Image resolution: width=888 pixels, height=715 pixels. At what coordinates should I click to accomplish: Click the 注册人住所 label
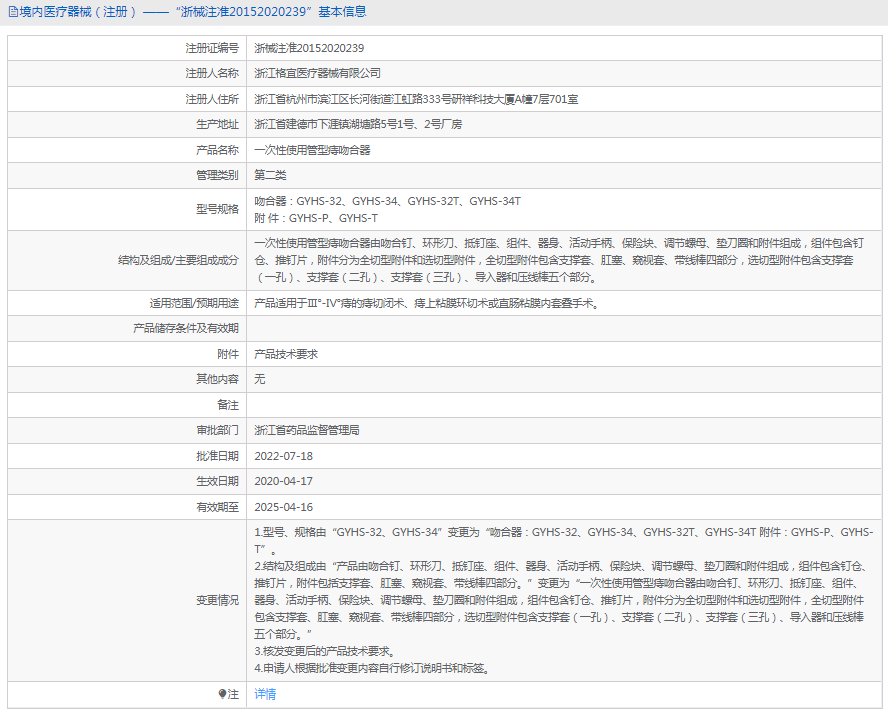212,99
